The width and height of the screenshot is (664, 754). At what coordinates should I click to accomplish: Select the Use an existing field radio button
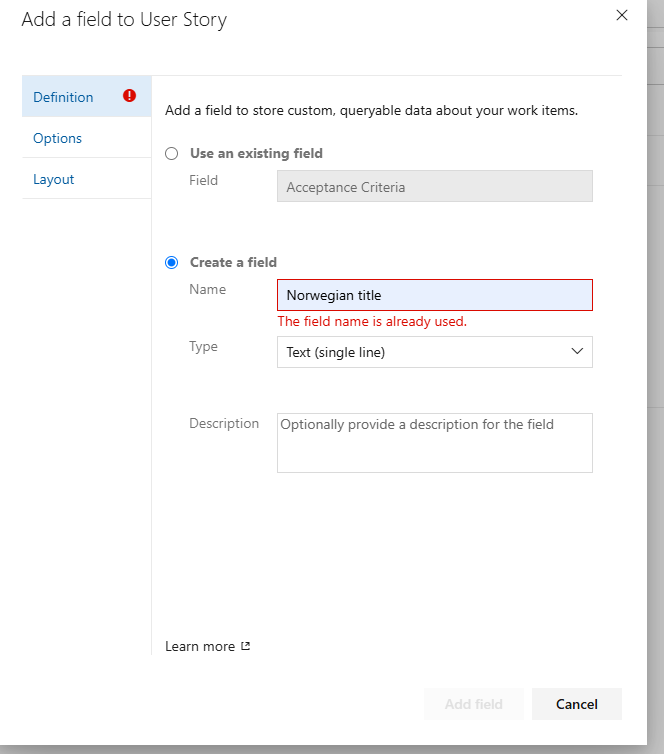172,153
